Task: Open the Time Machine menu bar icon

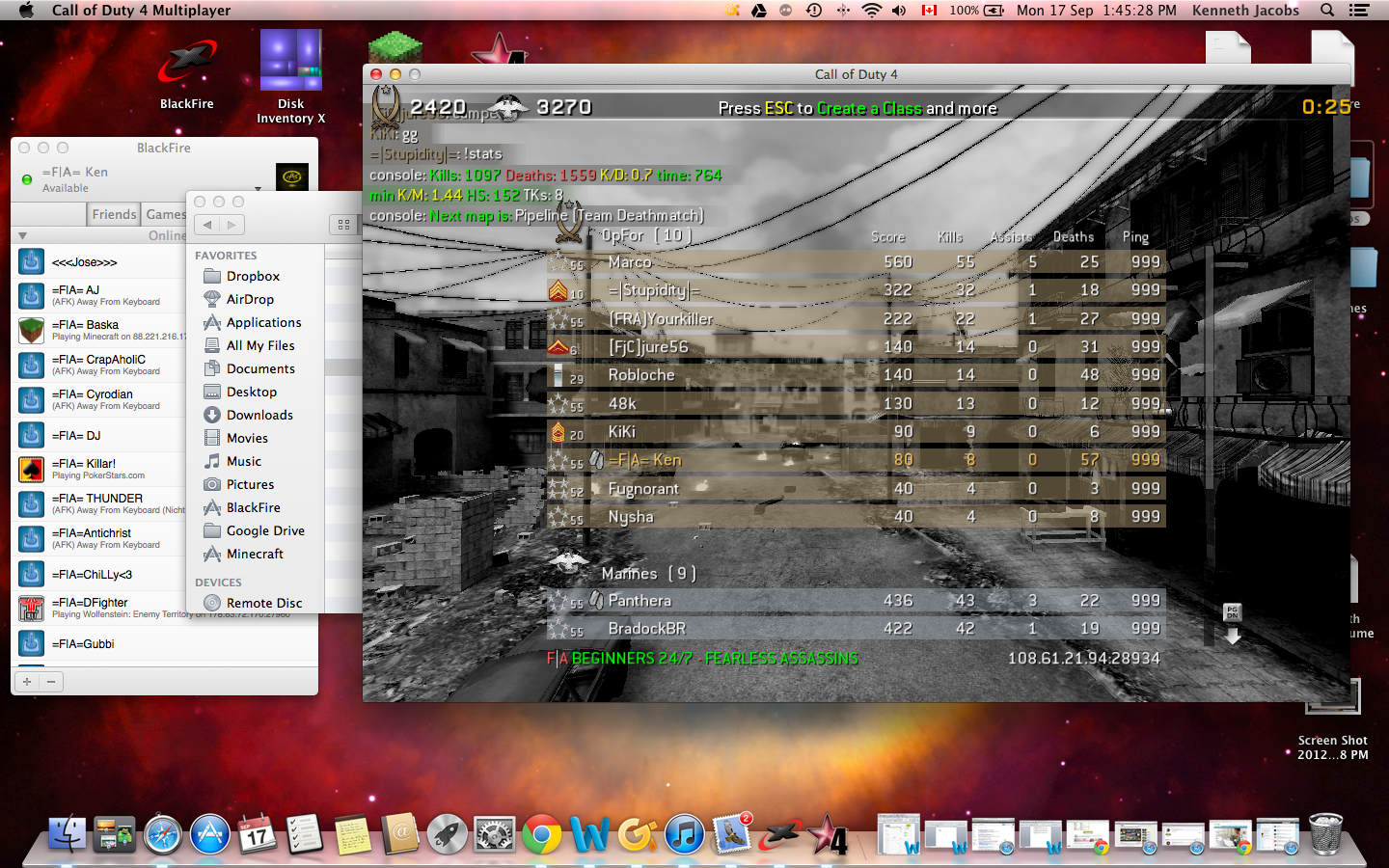Action: pos(814,11)
